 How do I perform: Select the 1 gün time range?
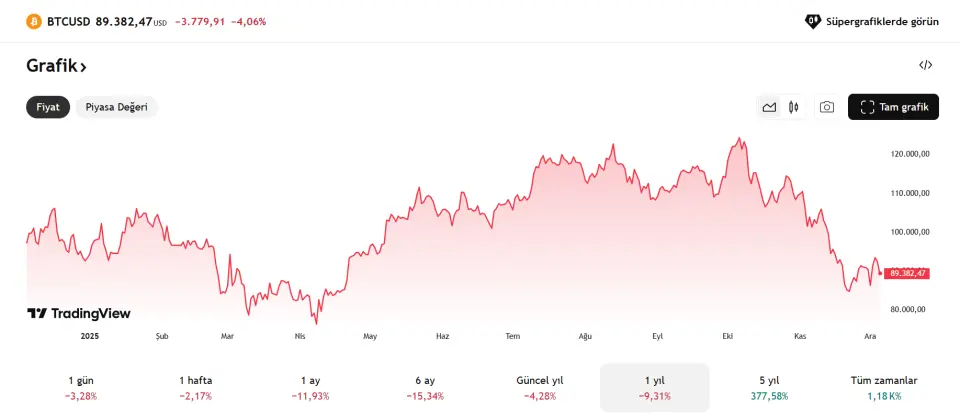point(81,387)
